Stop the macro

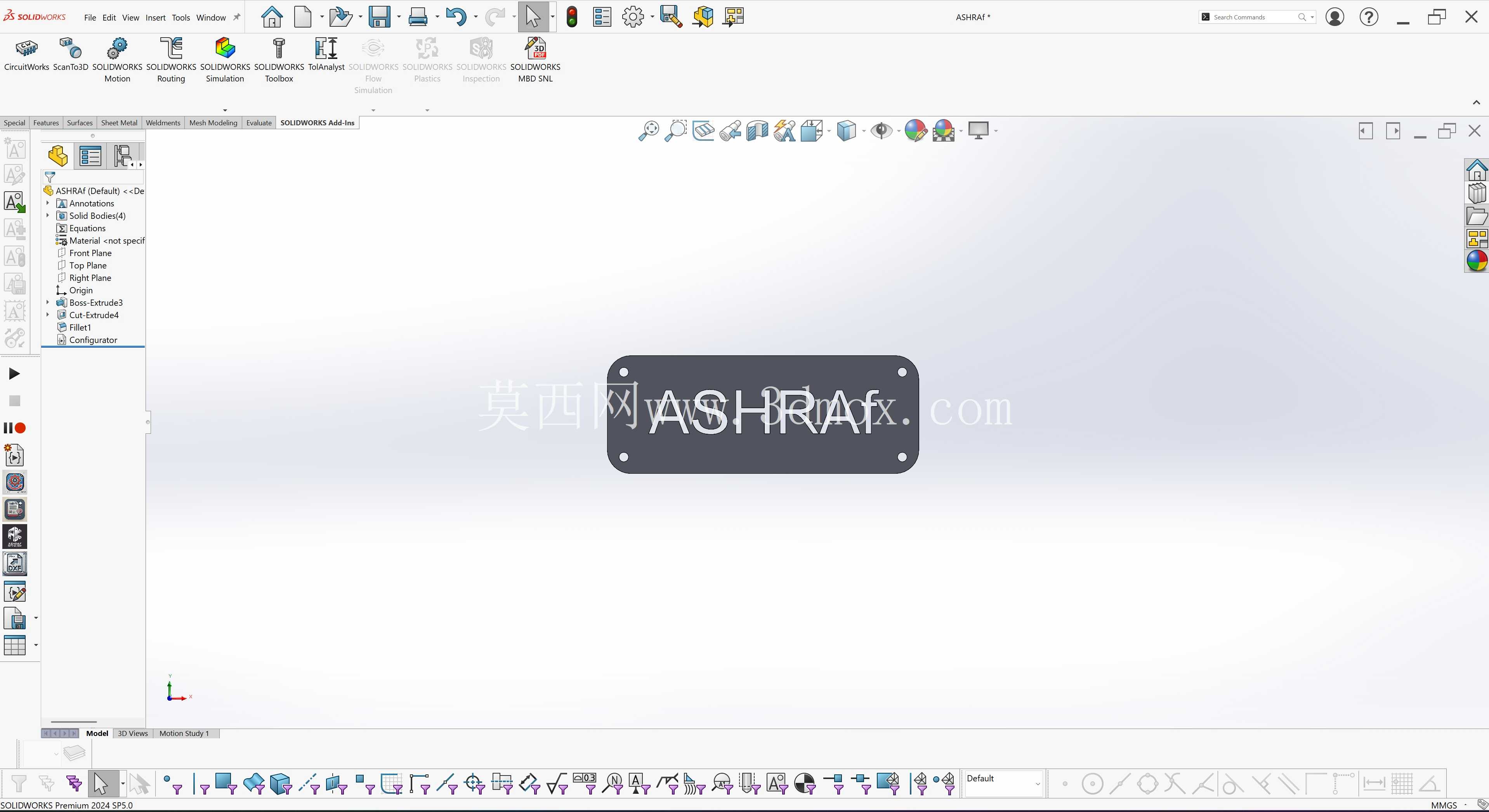[14, 401]
